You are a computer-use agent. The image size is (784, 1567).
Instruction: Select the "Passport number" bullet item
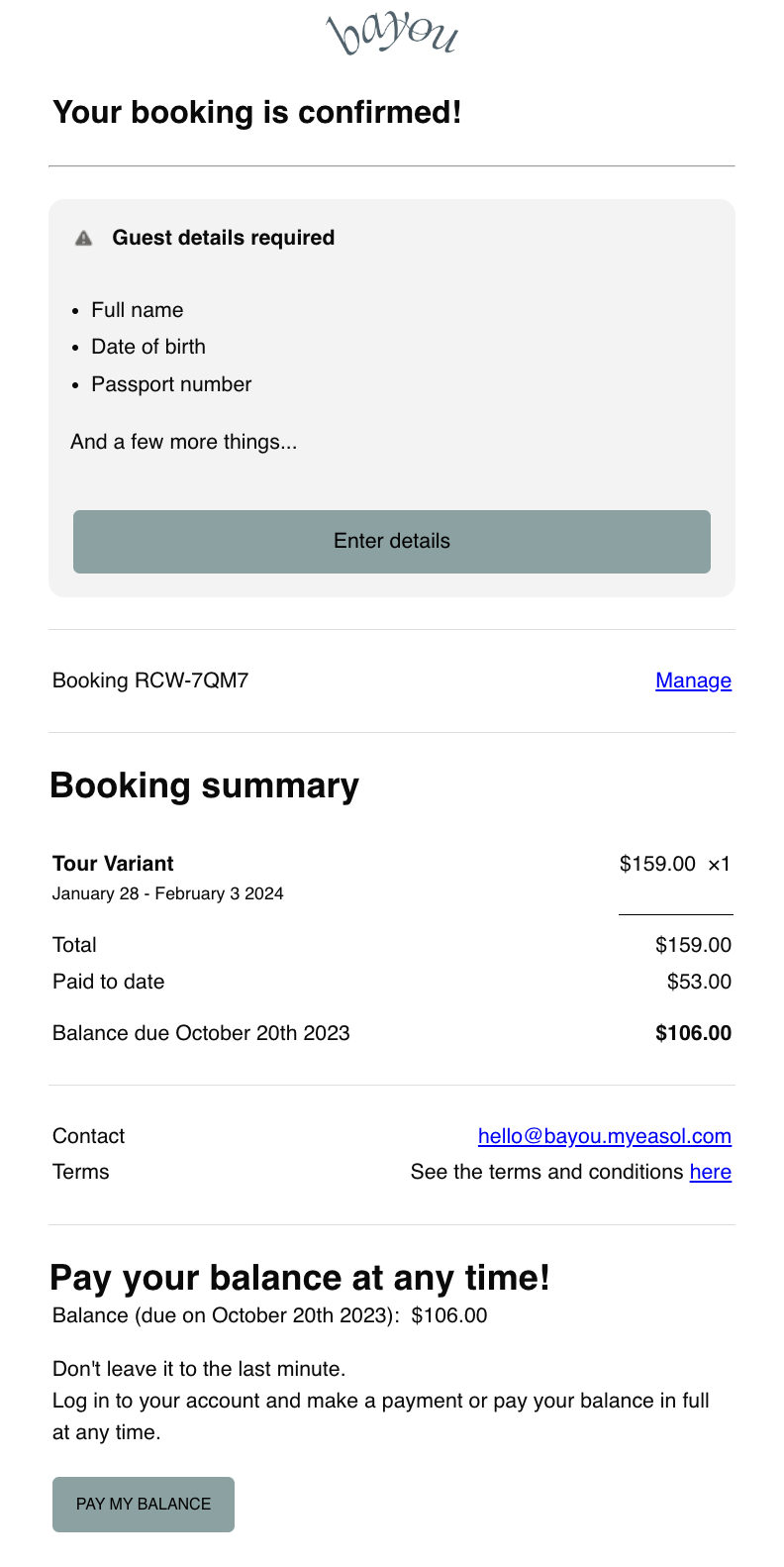pos(171,384)
